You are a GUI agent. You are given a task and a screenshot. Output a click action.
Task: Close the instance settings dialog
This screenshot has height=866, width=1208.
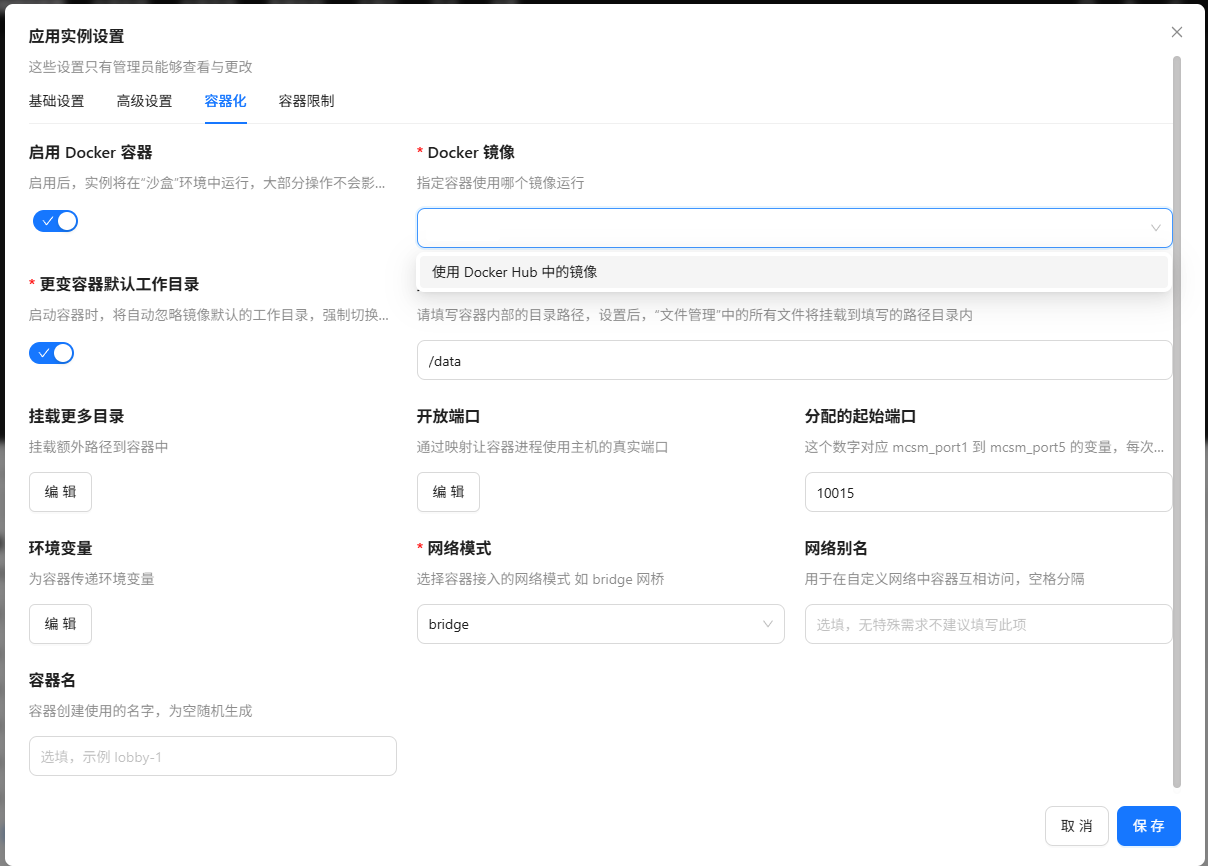pyautogui.click(x=1177, y=32)
